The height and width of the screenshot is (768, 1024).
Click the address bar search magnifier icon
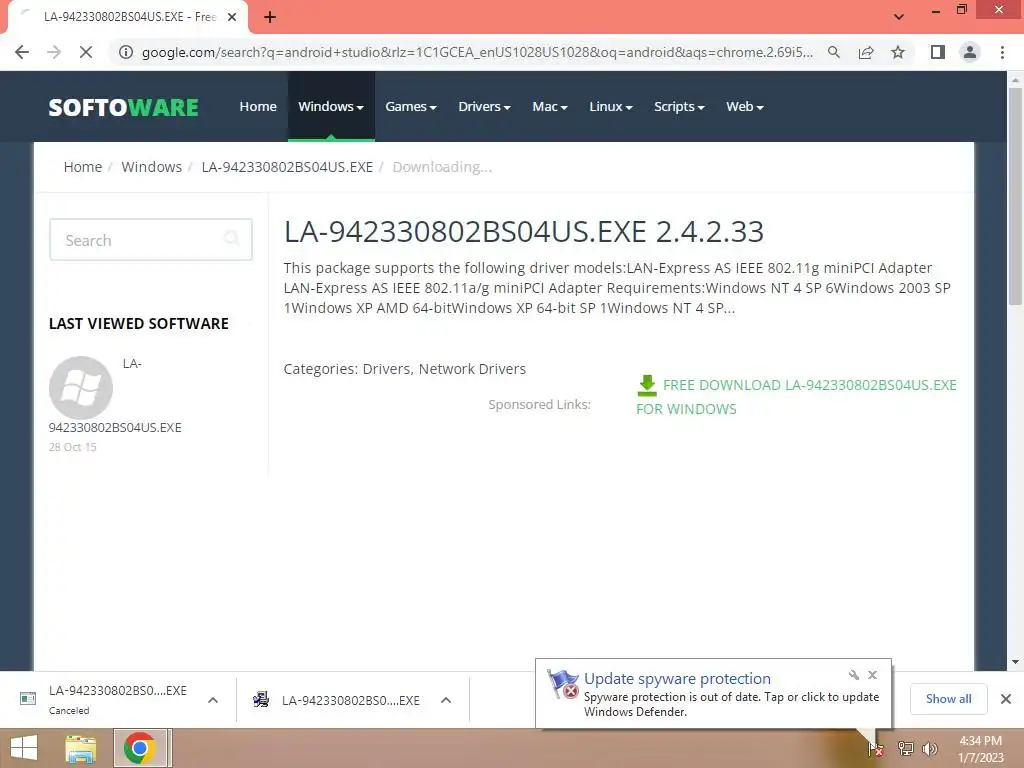834,52
